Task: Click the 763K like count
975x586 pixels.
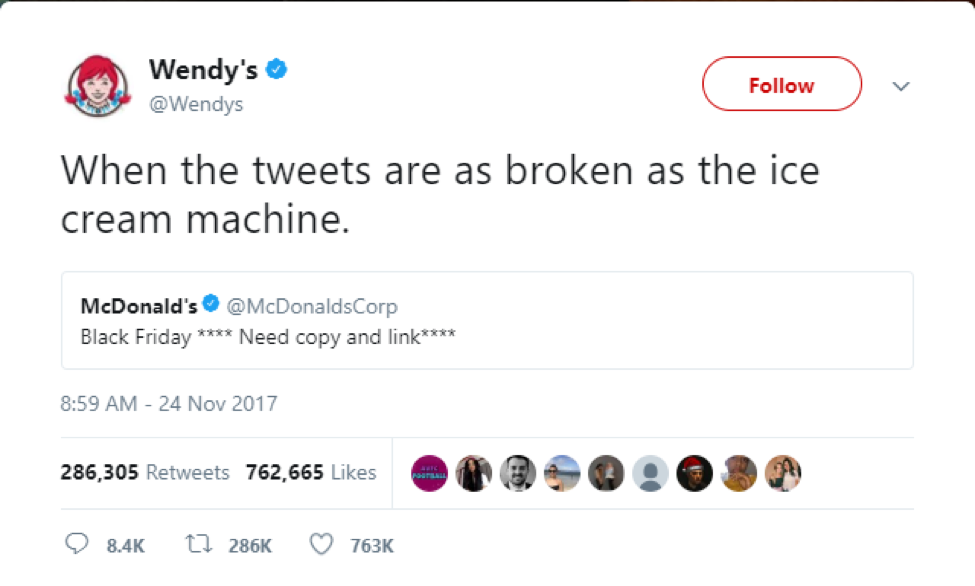Action: coord(371,546)
